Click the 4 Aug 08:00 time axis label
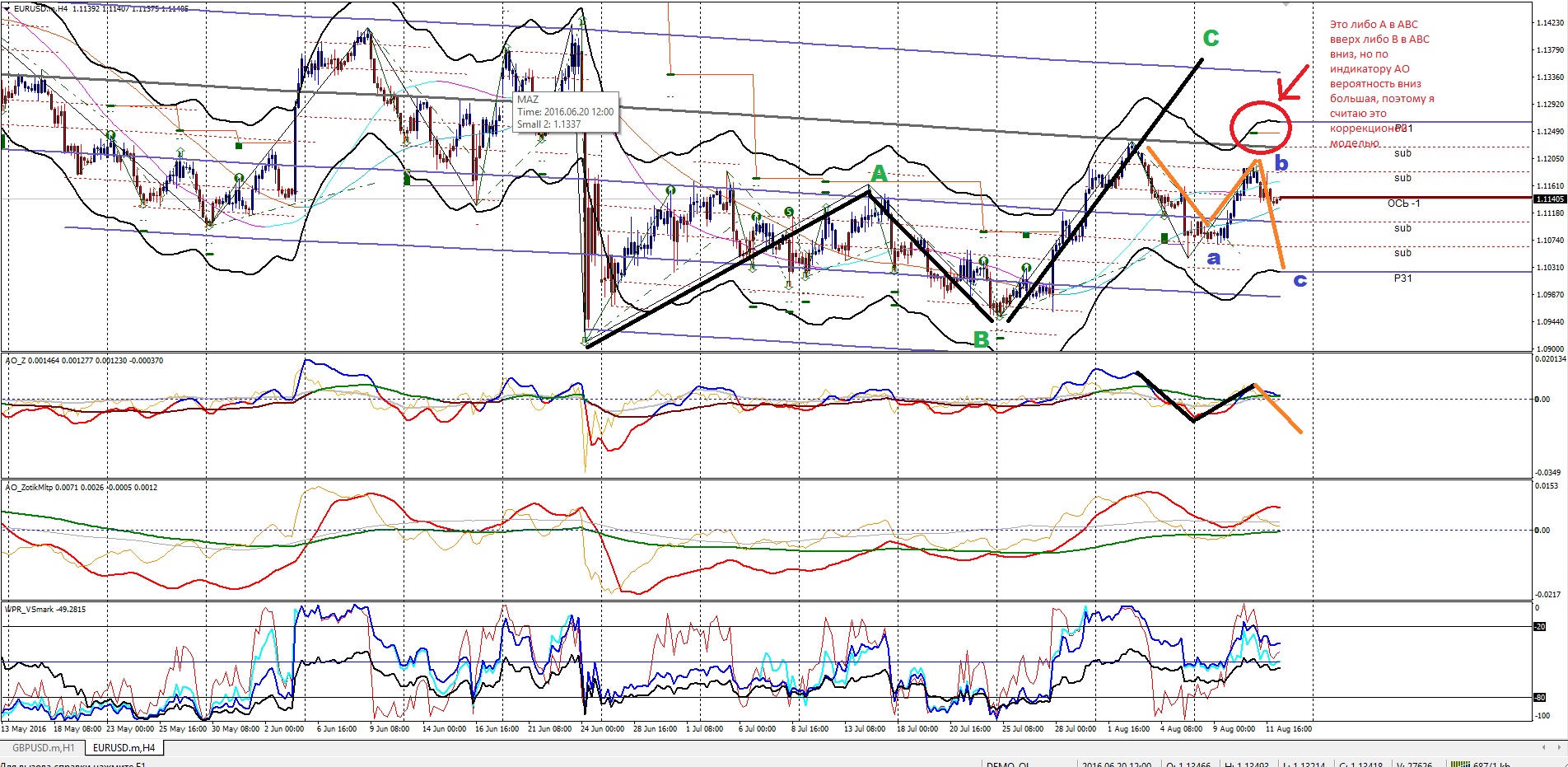The width and height of the screenshot is (1568, 767). click(x=1179, y=729)
